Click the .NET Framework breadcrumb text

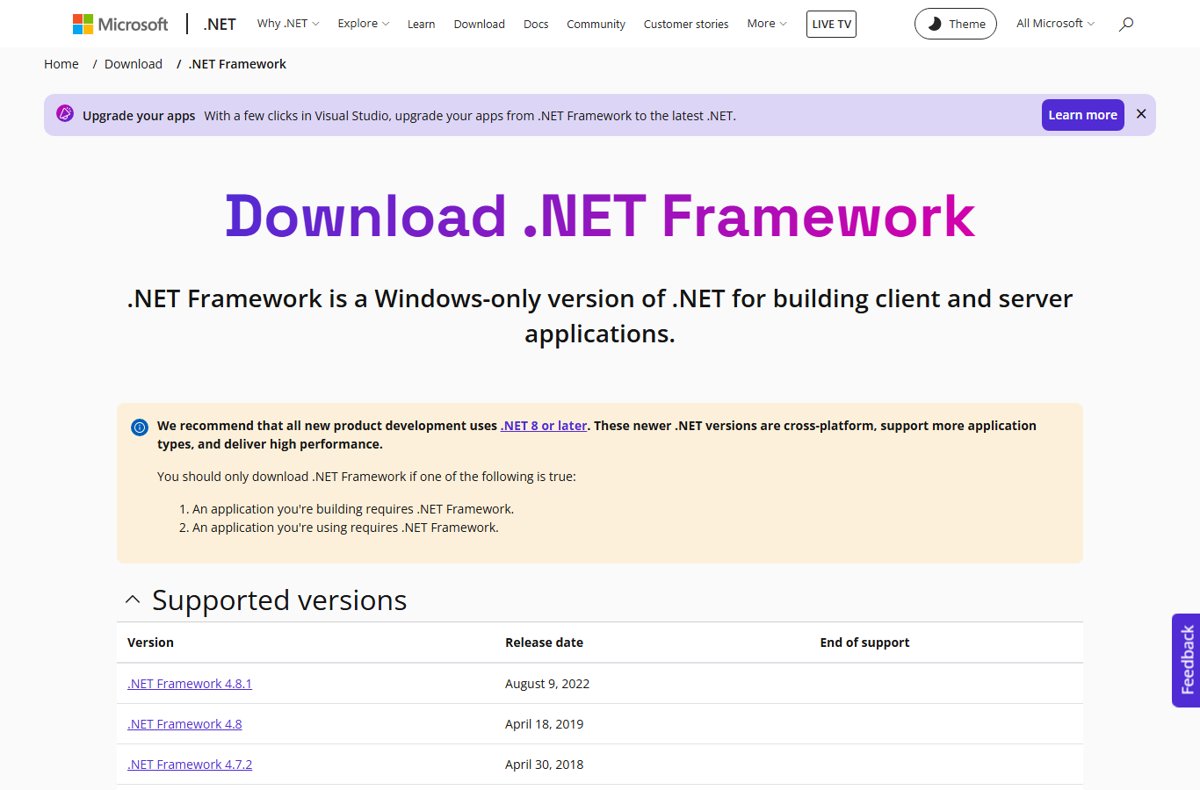[x=237, y=64]
